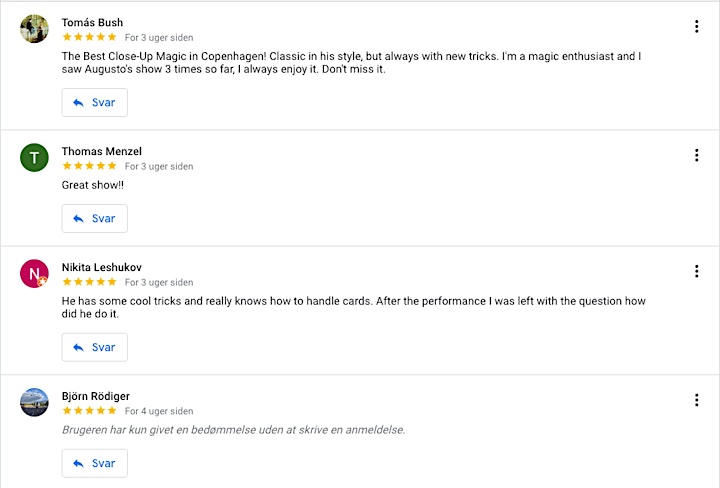Image resolution: width=720 pixels, height=488 pixels.
Task: Click the Local Guide badge on Nikita's avatar
Action: (x=42, y=281)
